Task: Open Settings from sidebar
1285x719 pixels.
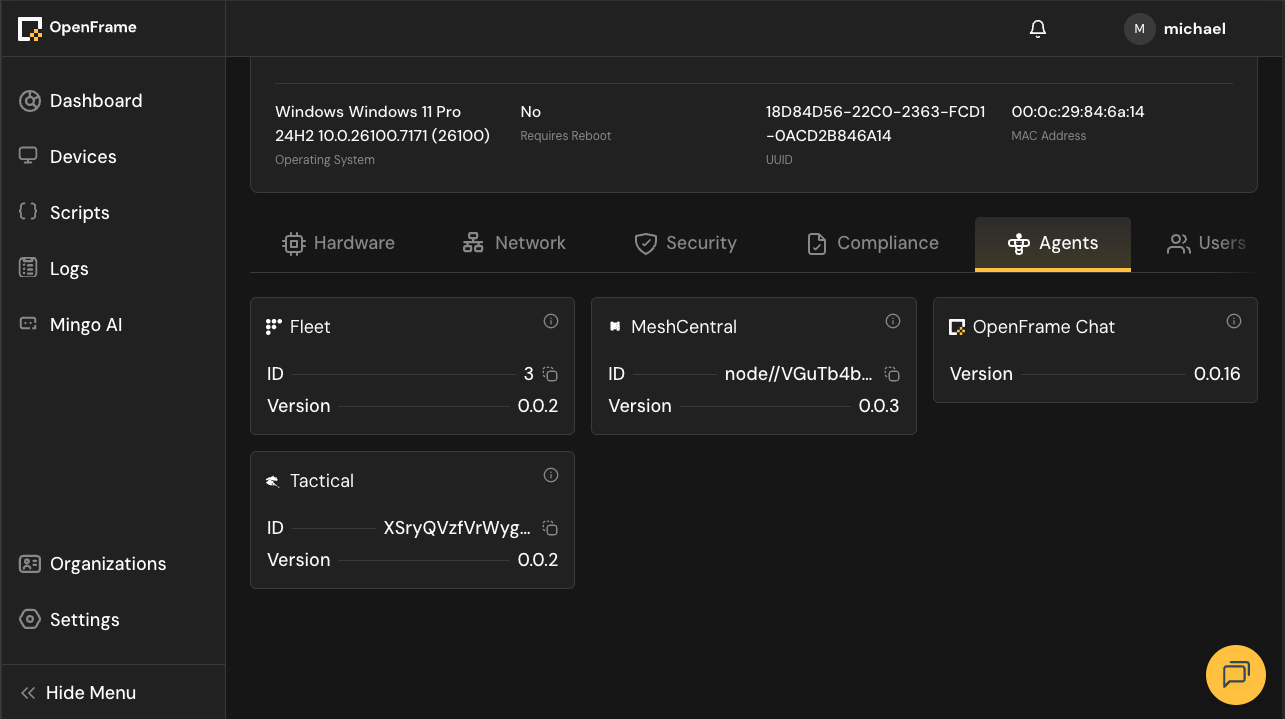Action: tap(112, 620)
